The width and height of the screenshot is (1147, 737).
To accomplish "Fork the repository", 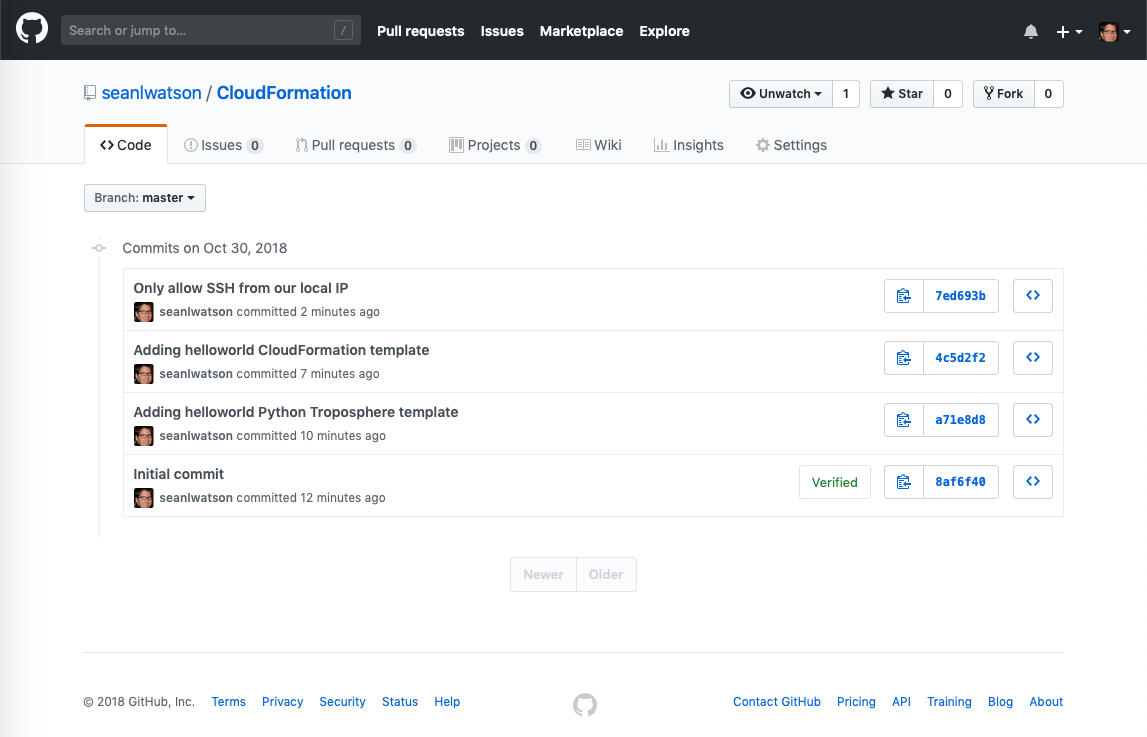I will [1004, 94].
